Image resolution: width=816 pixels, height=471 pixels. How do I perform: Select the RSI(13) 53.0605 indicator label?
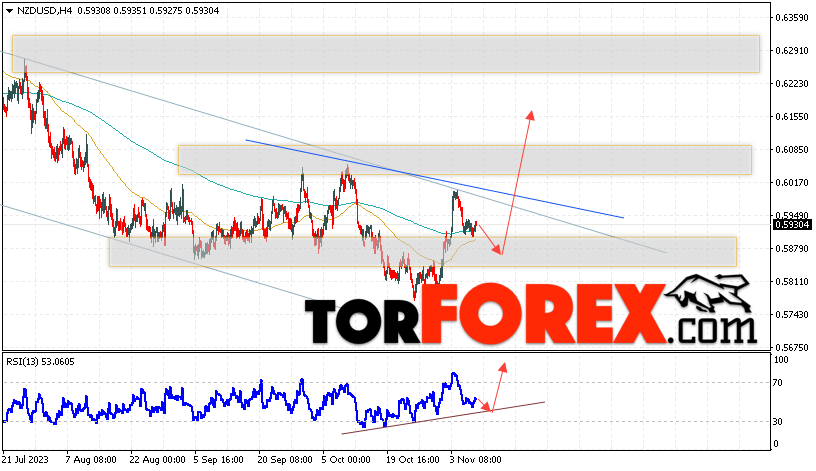41,362
